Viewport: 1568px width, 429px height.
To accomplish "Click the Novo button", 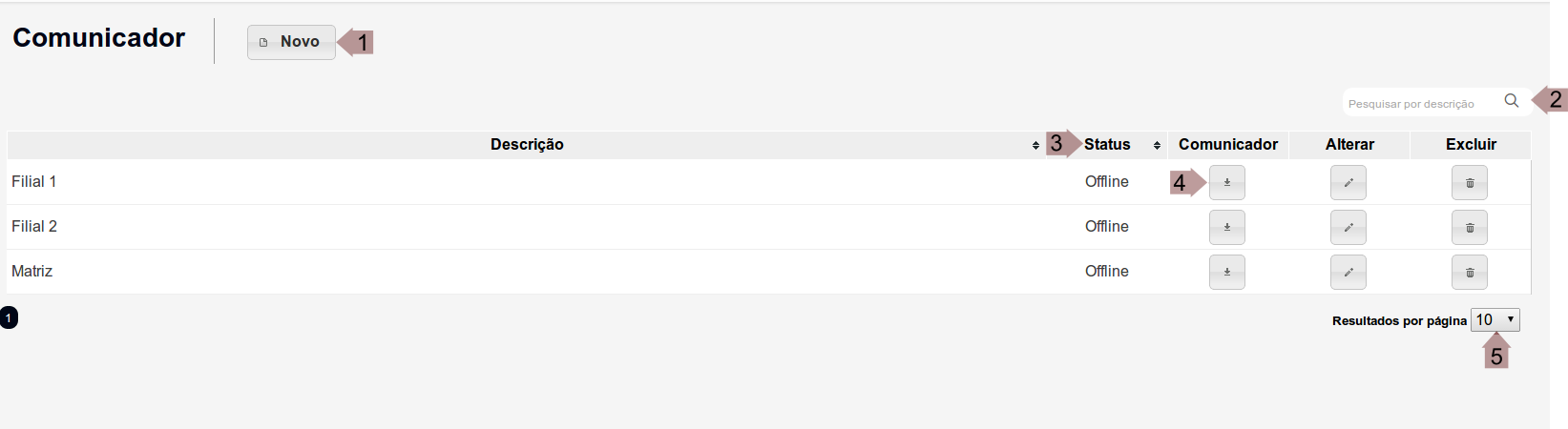I will pos(291,42).
